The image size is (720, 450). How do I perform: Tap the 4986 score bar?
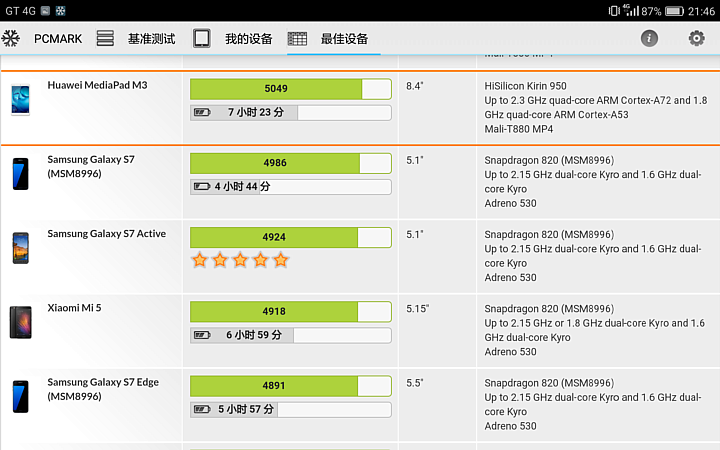(x=291, y=163)
